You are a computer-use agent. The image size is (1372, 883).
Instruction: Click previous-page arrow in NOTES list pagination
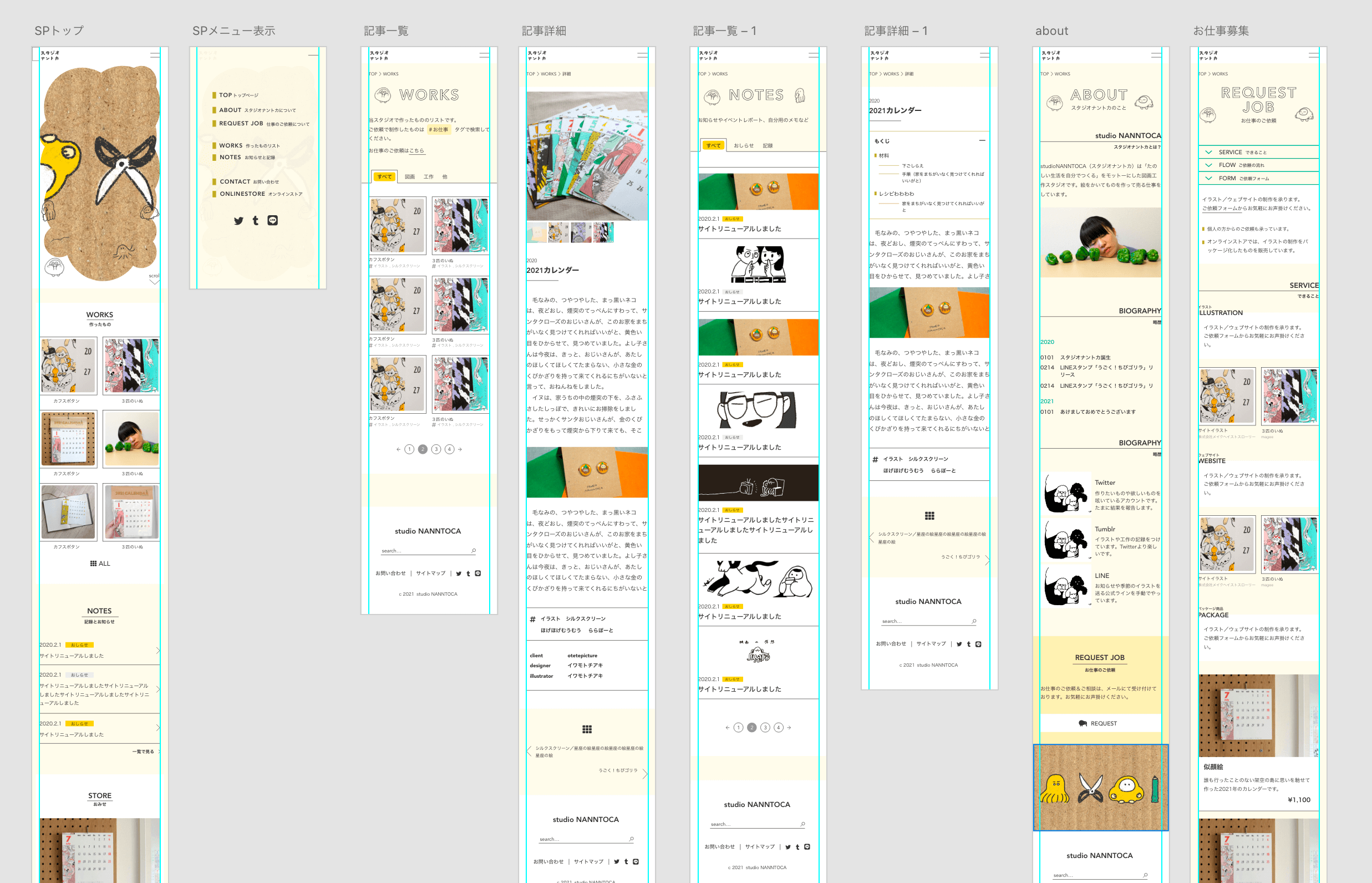727,728
